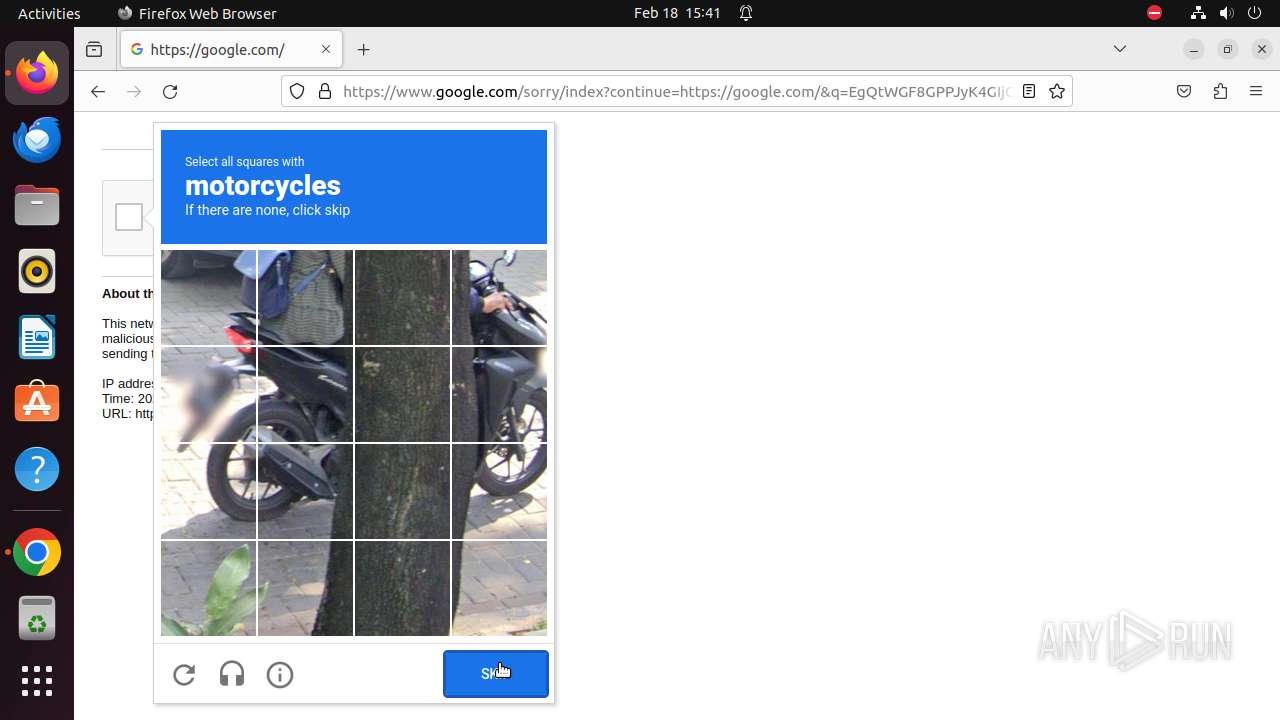Open the volume indicator
This screenshot has width=1280, height=720.
pyautogui.click(x=1227, y=13)
